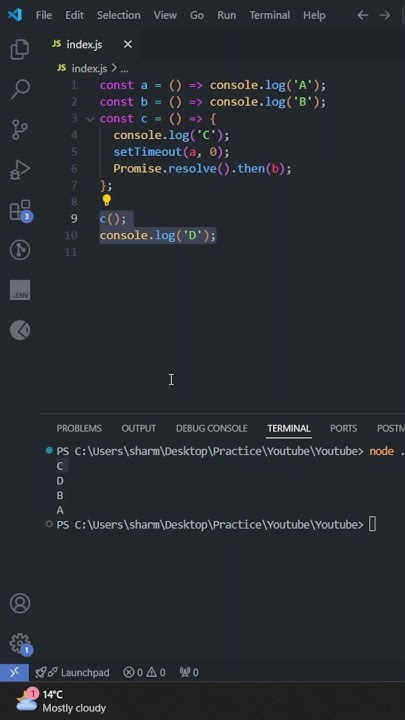The height and width of the screenshot is (720, 405).
Task: Open the Search view in activity bar
Action: [20, 89]
